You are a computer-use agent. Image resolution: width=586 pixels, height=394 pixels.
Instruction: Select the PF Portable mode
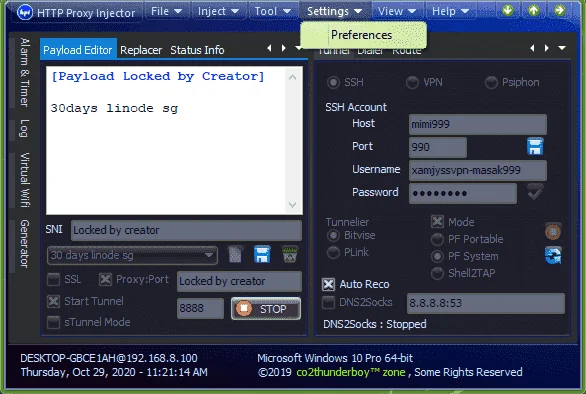click(467, 239)
